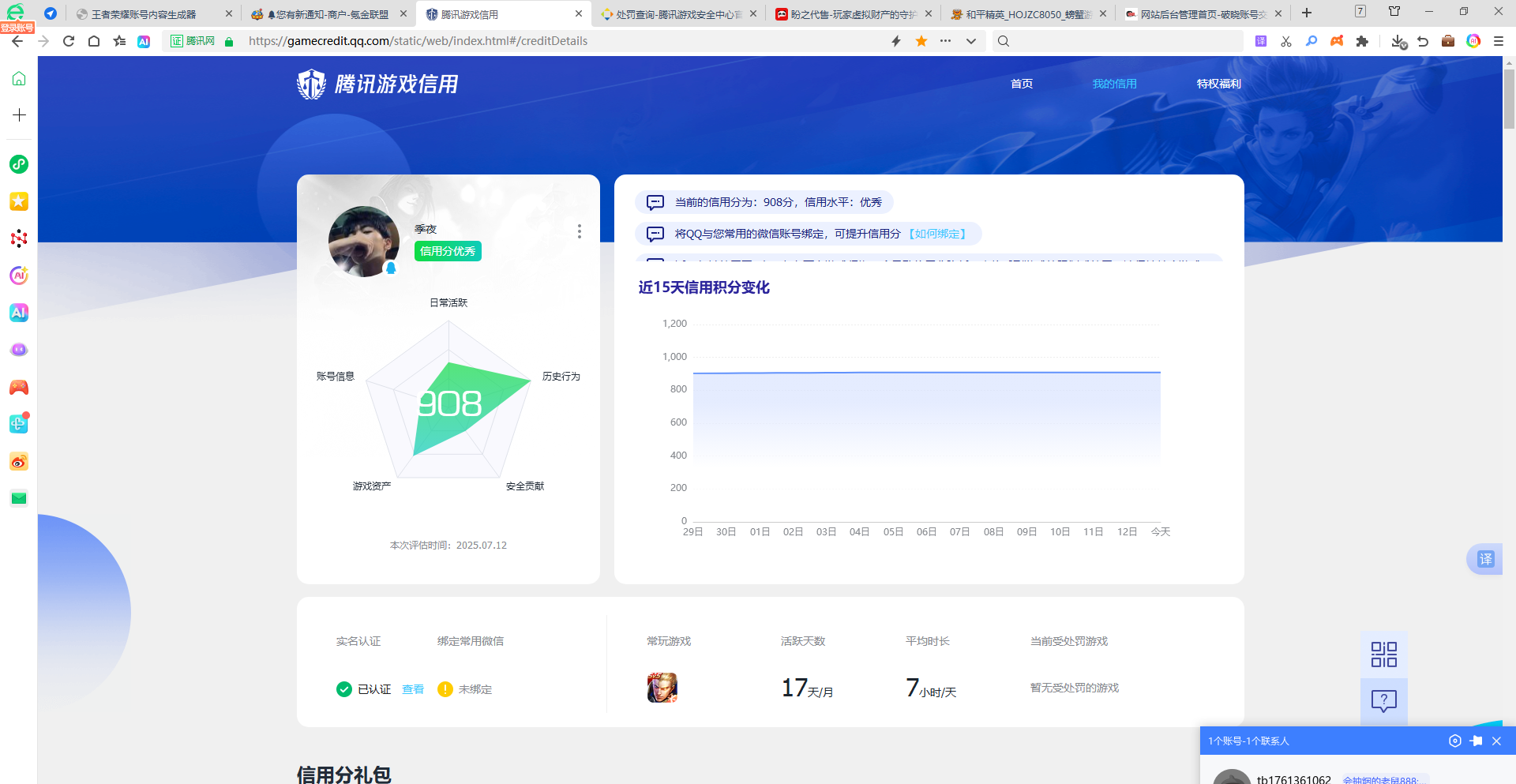This screenshot has height=784, width=1516.
Task: Click the 908 credit score number
Action: (x=449, y=404)
